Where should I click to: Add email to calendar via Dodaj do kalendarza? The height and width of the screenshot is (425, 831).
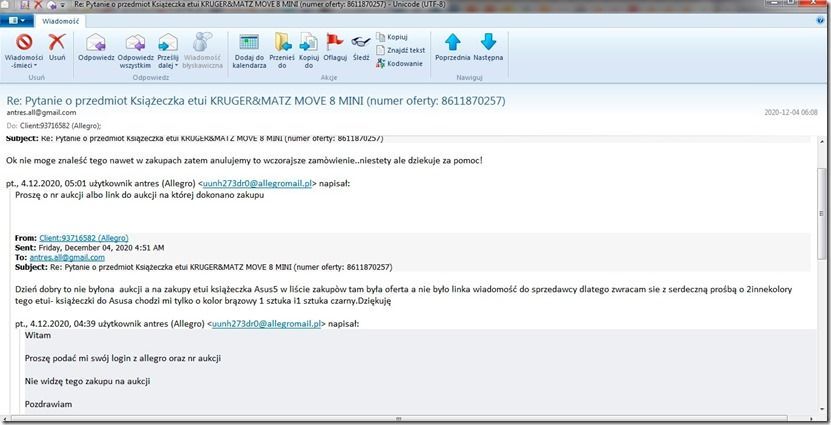tap(249, 50)
